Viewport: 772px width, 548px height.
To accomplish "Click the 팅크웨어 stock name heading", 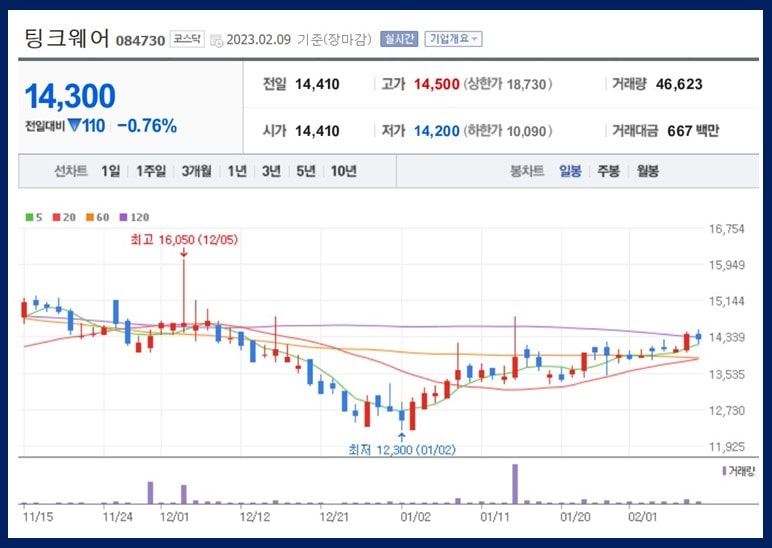I will tap(66, 38).
